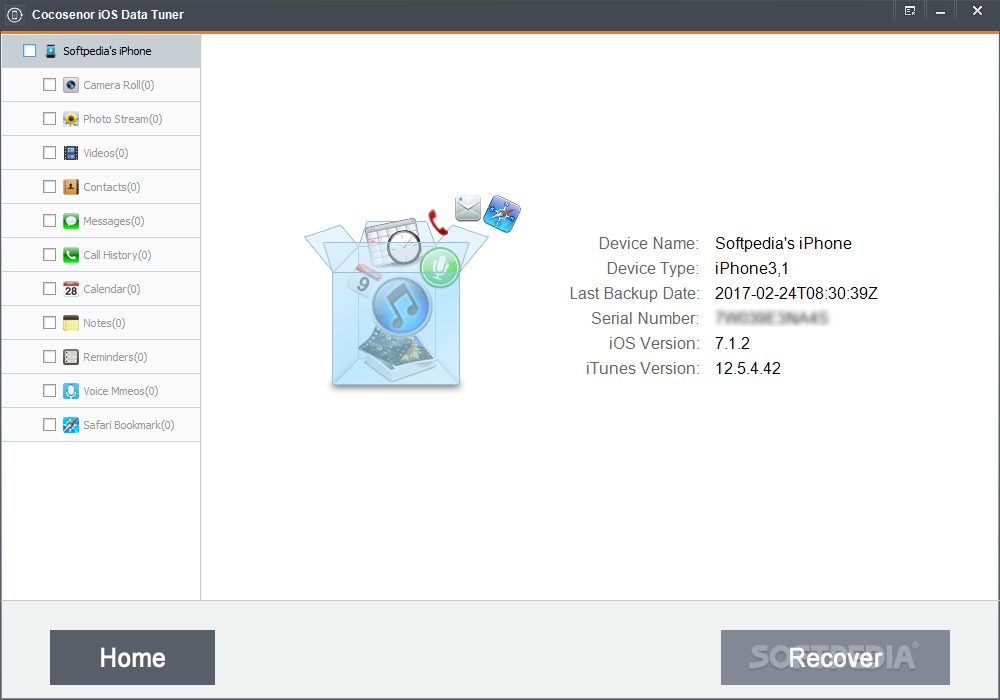Click the Recover button
This screenshot has width=1000, height=700.
click(x=835, y=657)
